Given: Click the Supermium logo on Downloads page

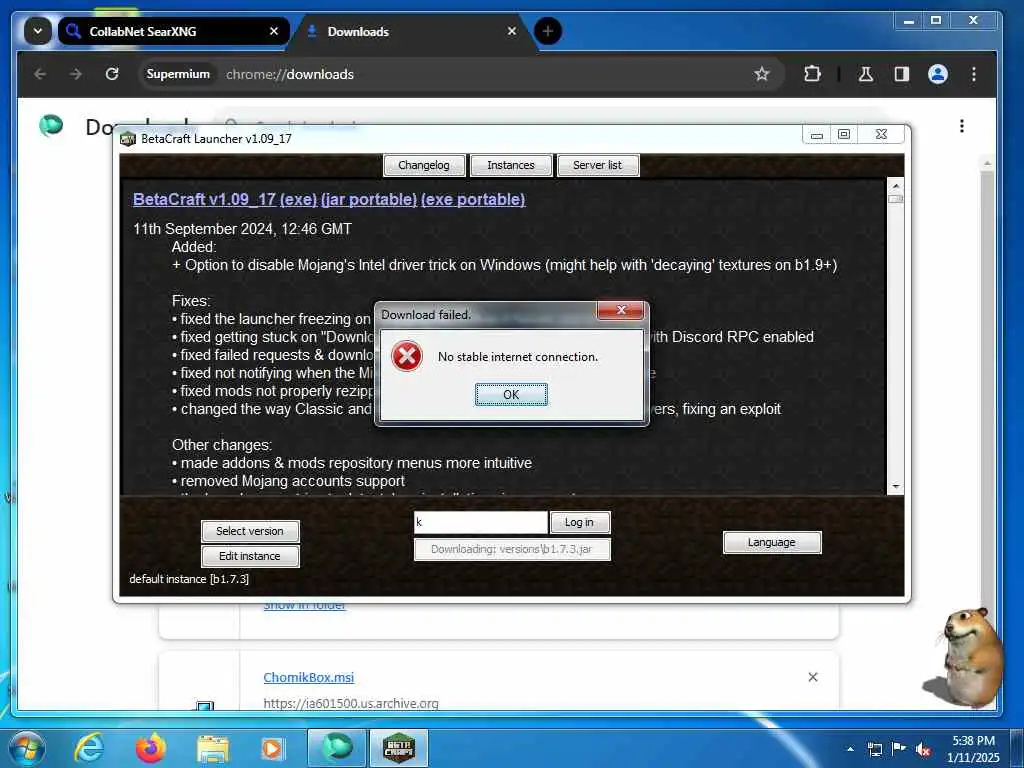Looking at the screenshot, I should [51, 125].
